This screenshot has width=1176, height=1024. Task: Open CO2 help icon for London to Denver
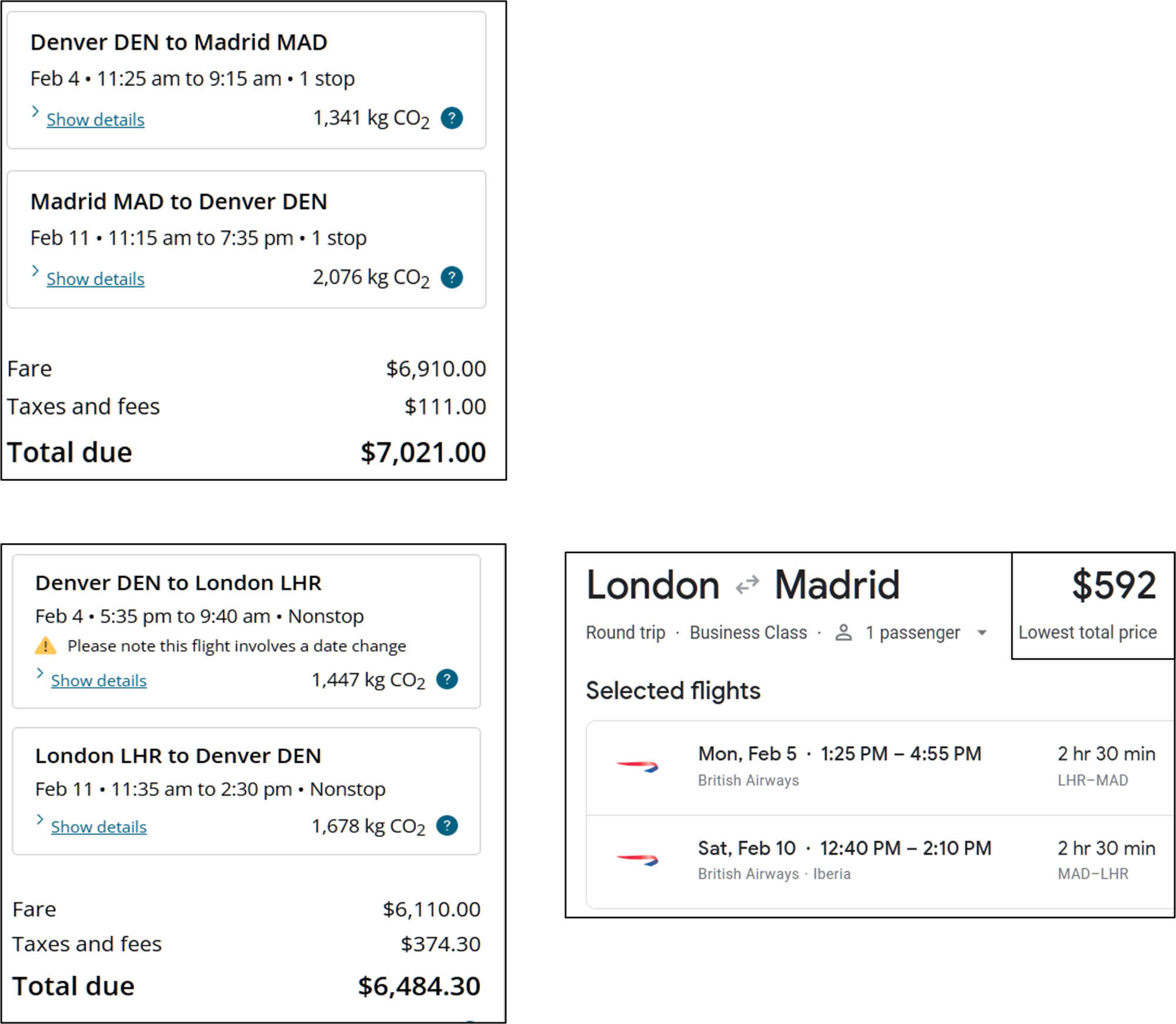[447, 826]
